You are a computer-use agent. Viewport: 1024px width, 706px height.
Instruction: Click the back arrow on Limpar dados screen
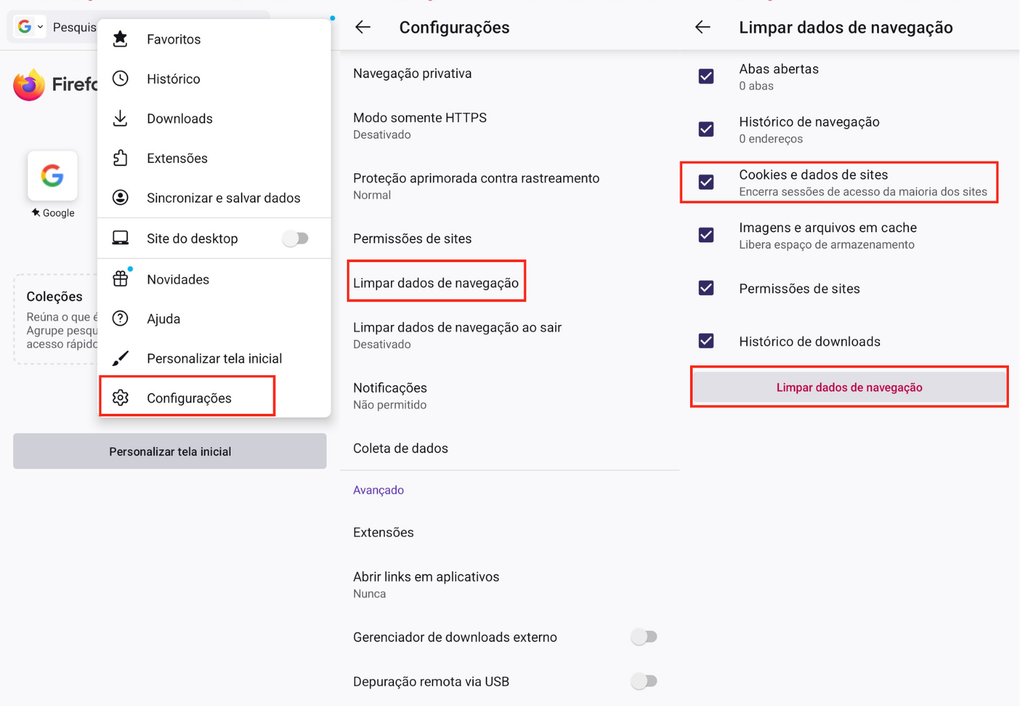(703, 28)
